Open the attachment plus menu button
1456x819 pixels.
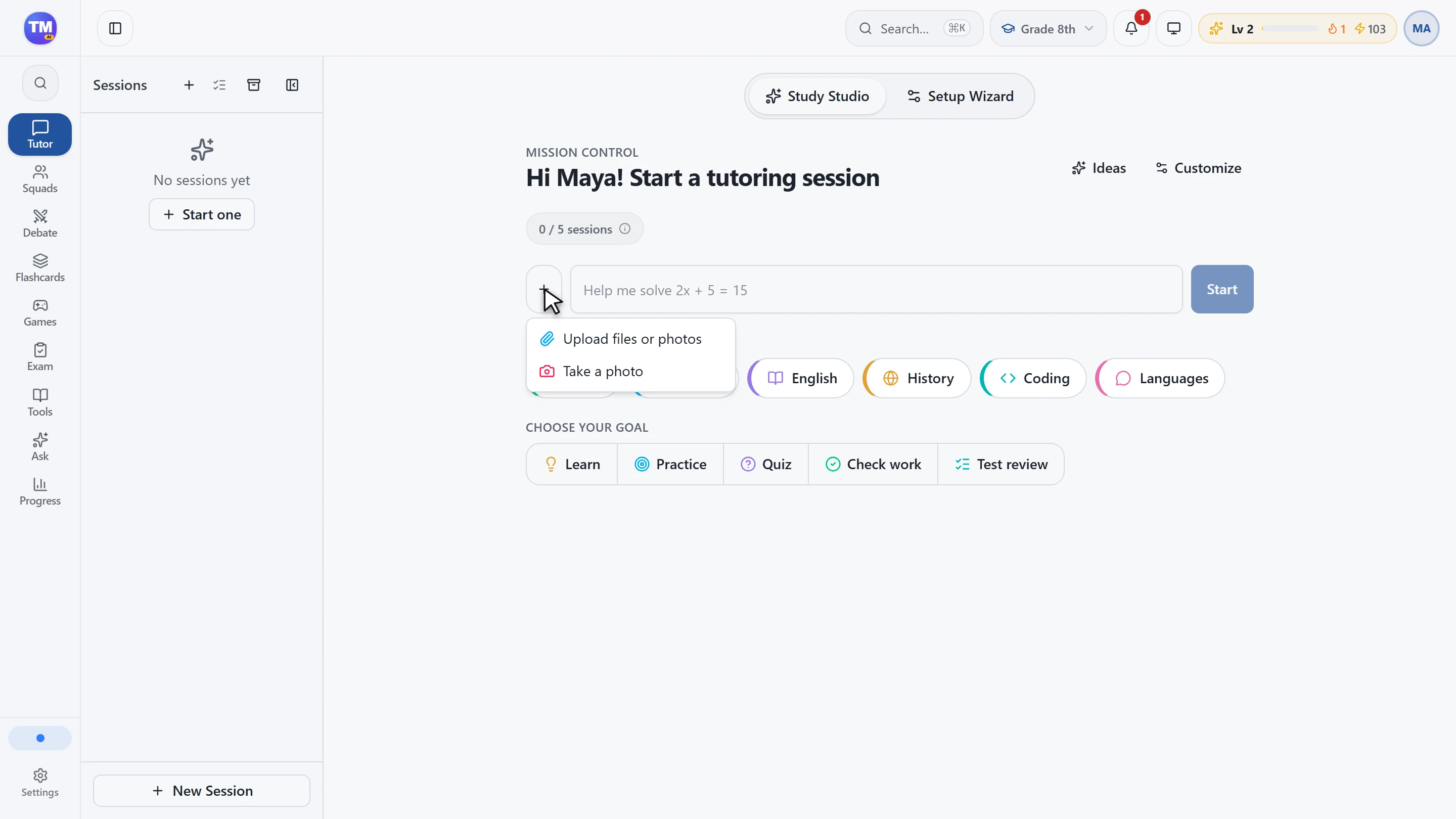click(x=544, y=289)
